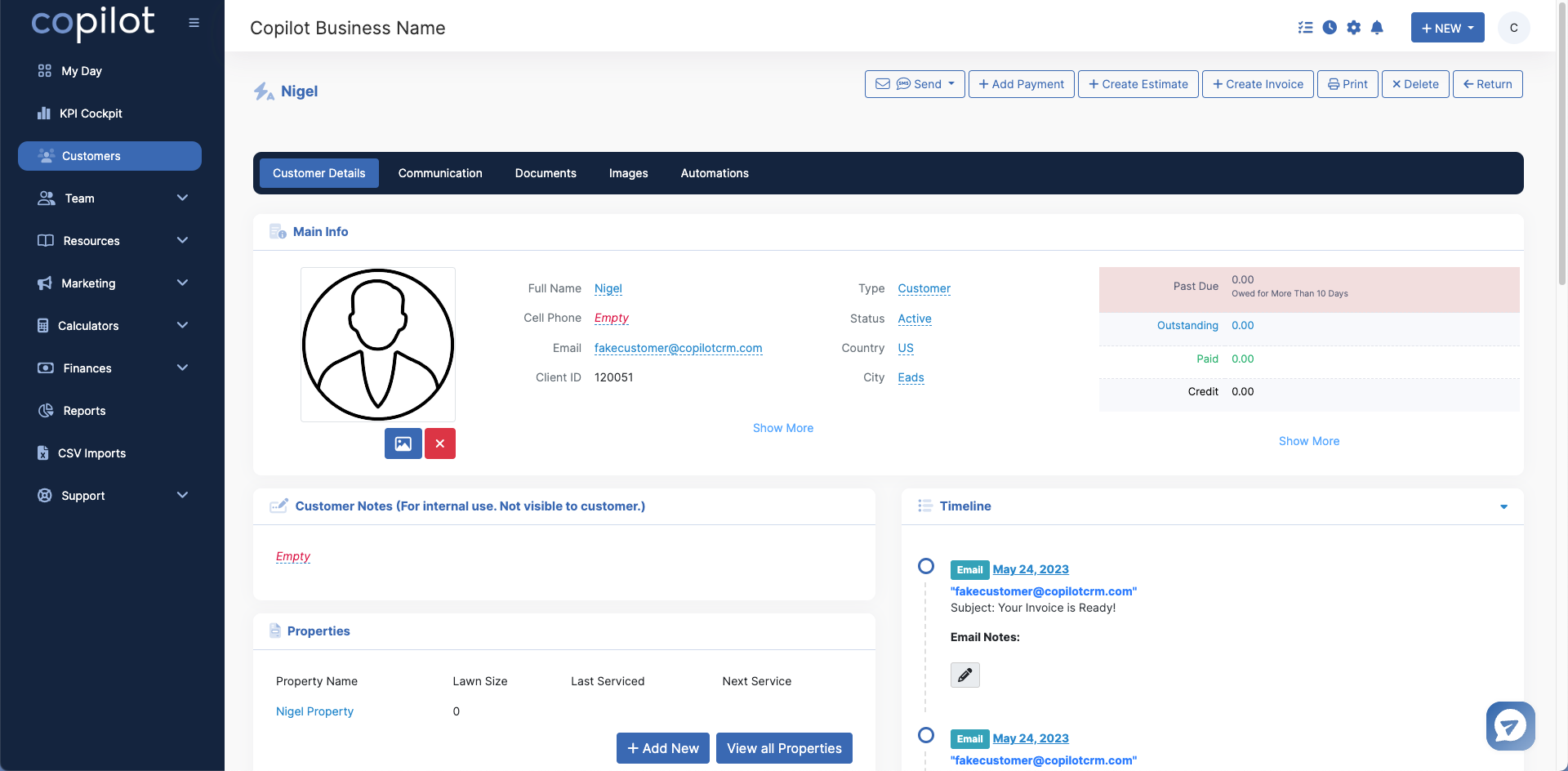Open the notifications bell icon
Screen dimensions: 1568x771
(x=1377, y=28)
